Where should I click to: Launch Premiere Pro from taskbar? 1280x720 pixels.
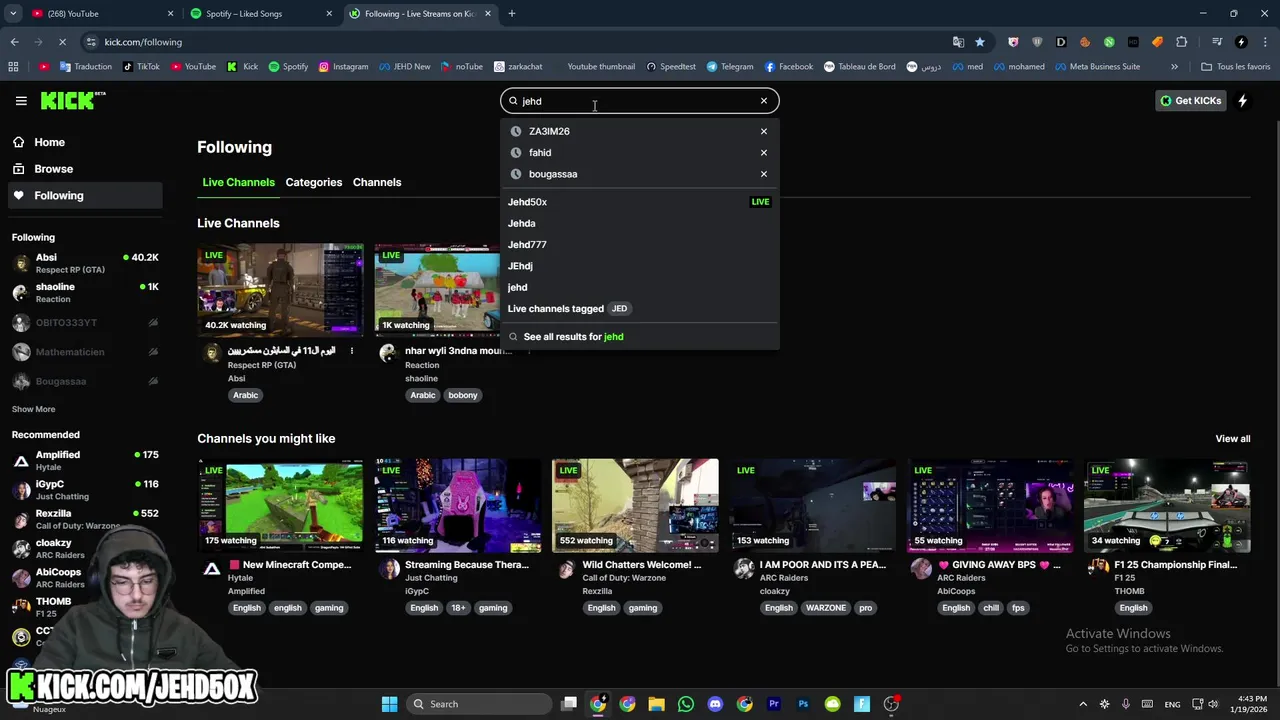[x=774, y=704]
